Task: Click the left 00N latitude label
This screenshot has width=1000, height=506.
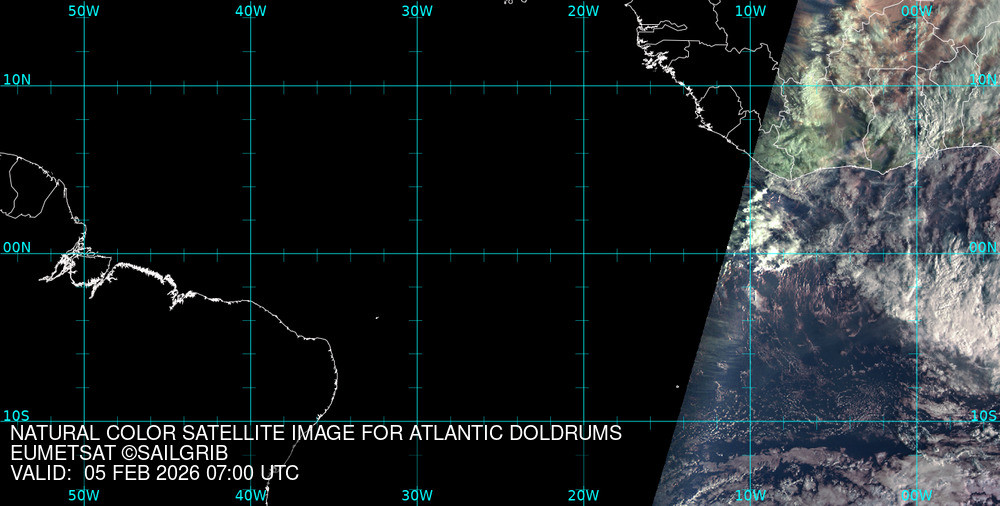Action: (x=17, y=247)
